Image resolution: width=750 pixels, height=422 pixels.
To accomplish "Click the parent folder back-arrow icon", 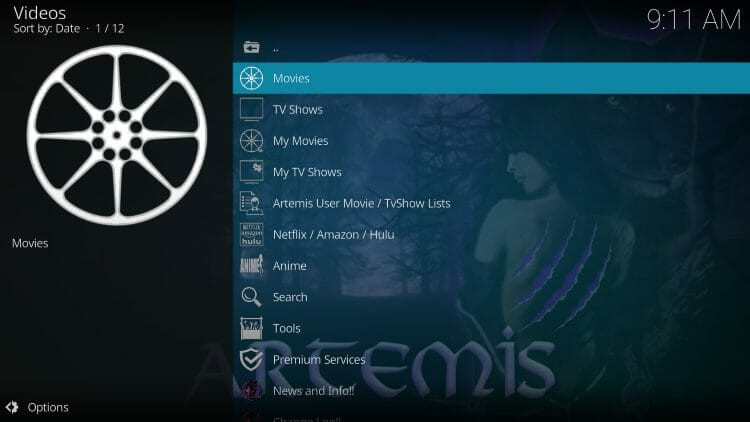I will click(251, 47).
